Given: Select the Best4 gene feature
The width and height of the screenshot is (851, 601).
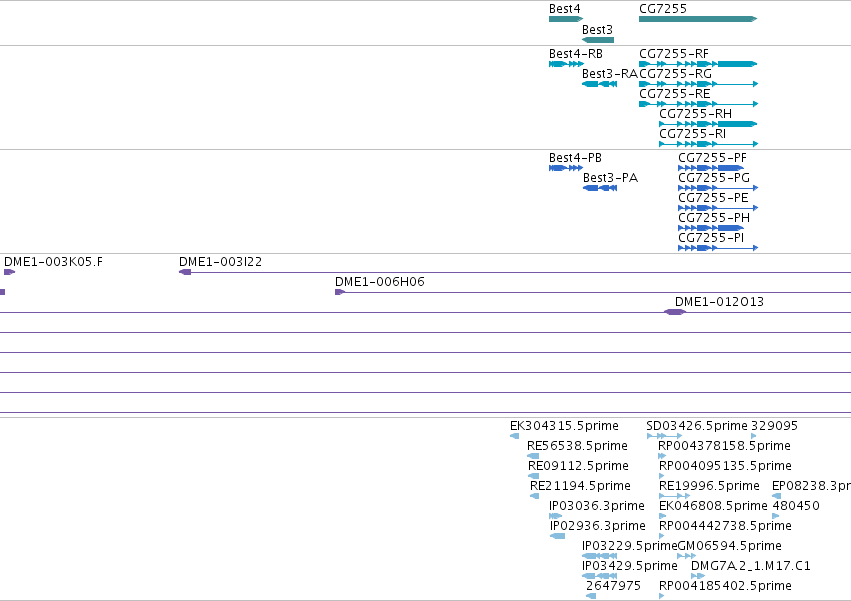Looking at the screenshot, I should 566,19.
